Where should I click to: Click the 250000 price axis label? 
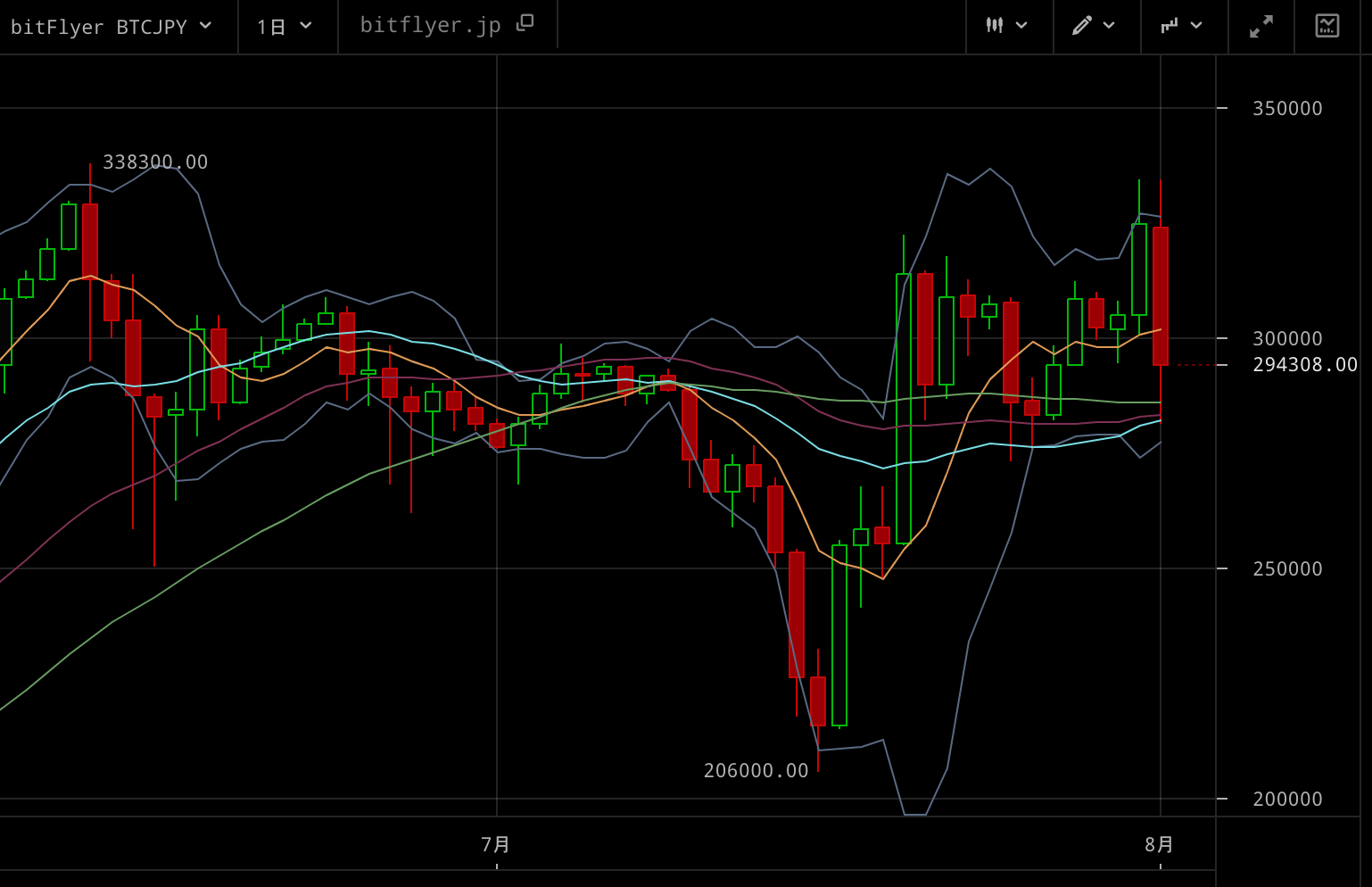tap(1287, 569)
